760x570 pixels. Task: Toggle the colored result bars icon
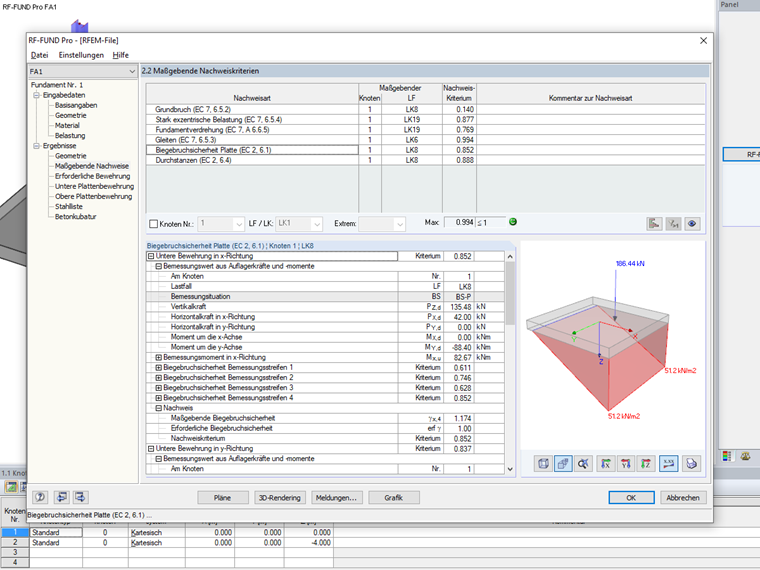click(x=654, y=223)
